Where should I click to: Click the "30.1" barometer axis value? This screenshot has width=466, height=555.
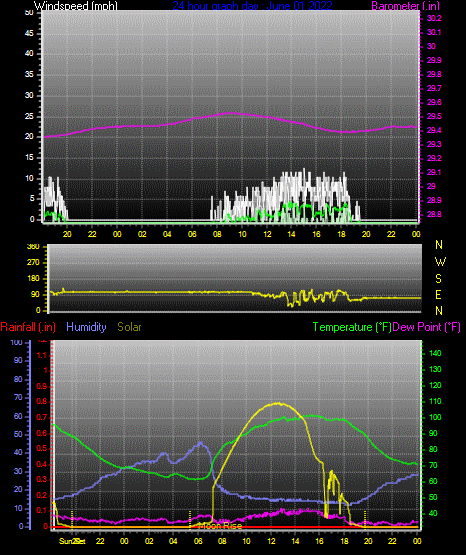pos(434,33)
